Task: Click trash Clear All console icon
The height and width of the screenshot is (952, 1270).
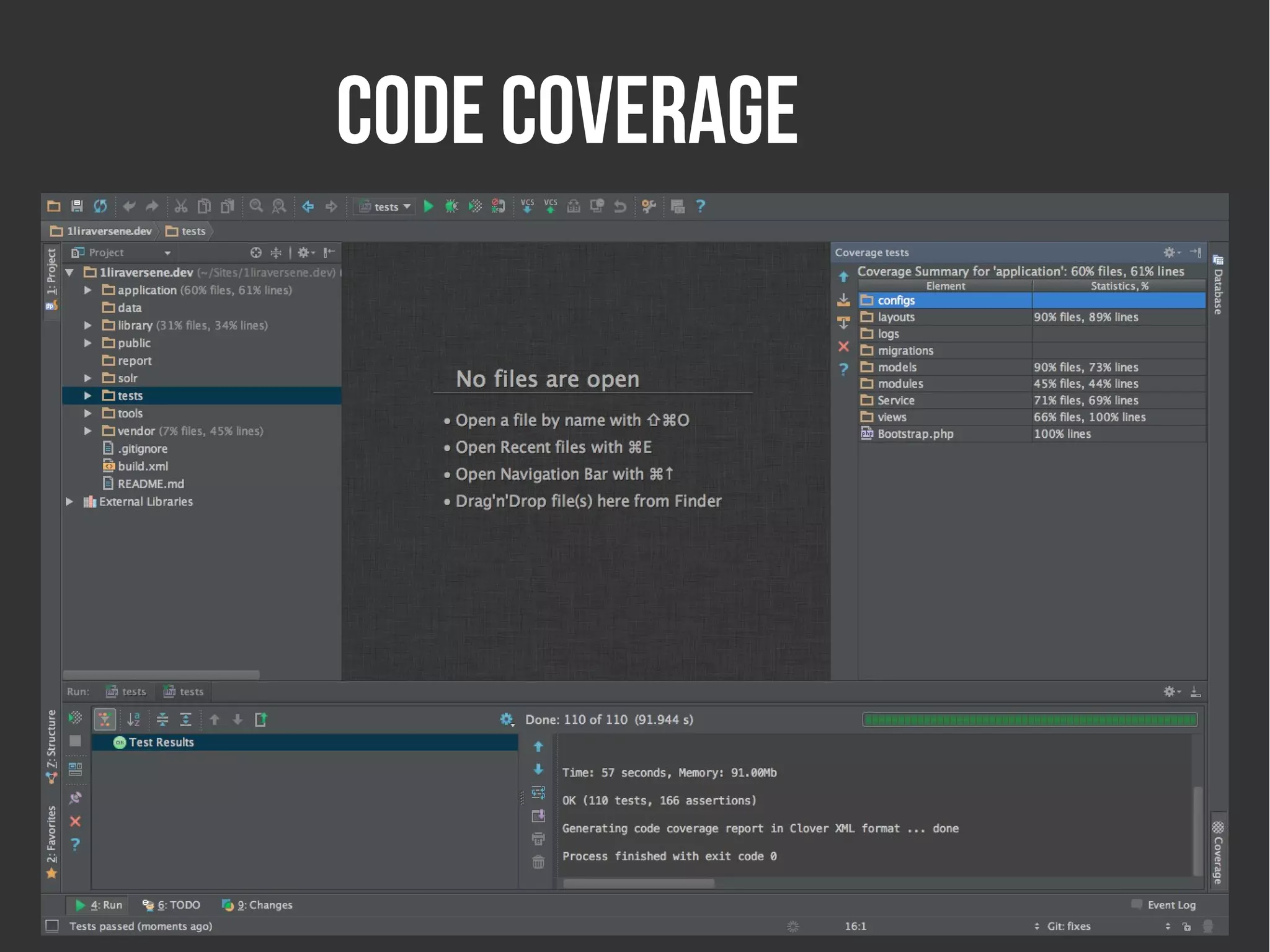Action: (538, 862)
